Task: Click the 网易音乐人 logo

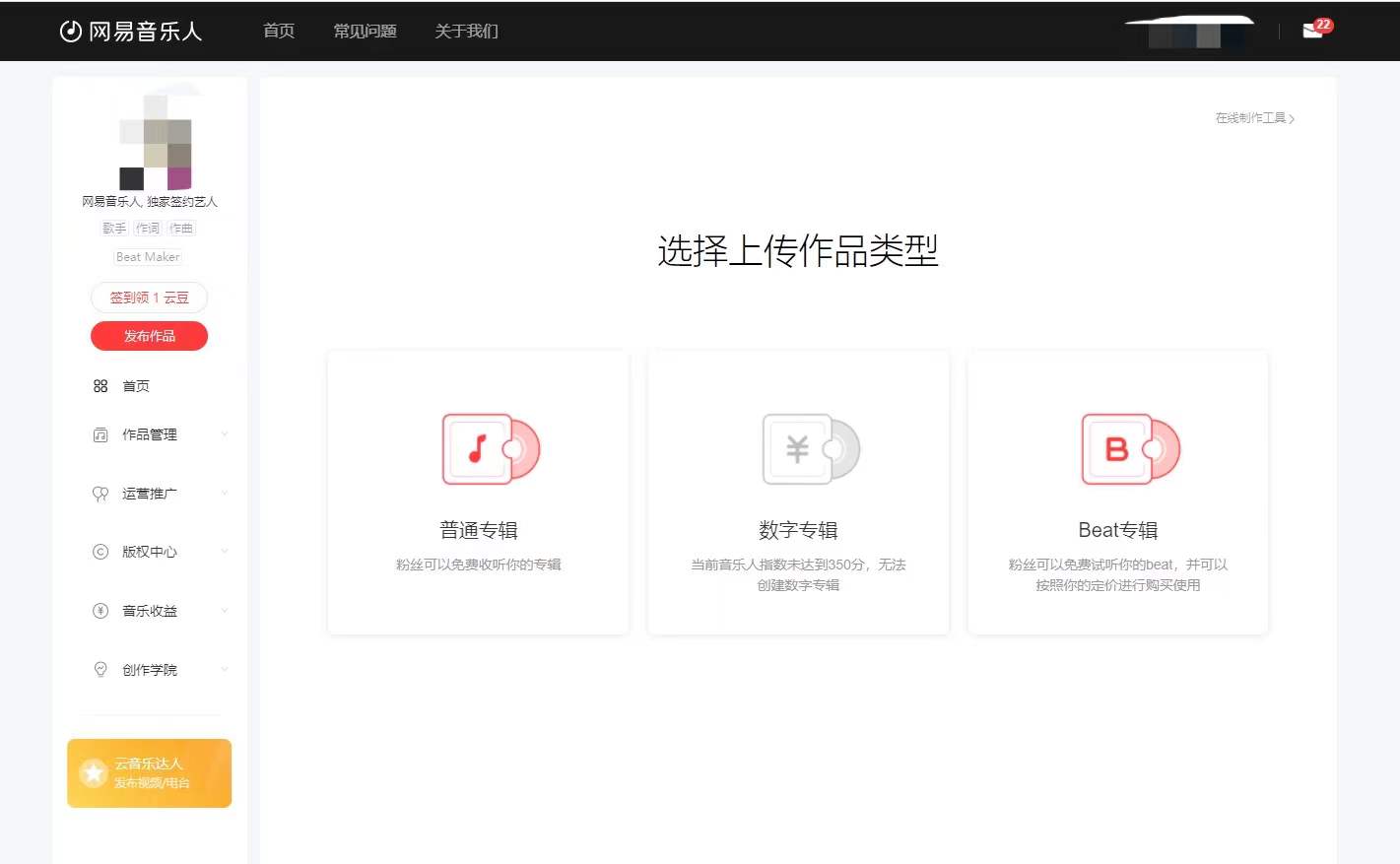Action: click(x=131, y=32)
